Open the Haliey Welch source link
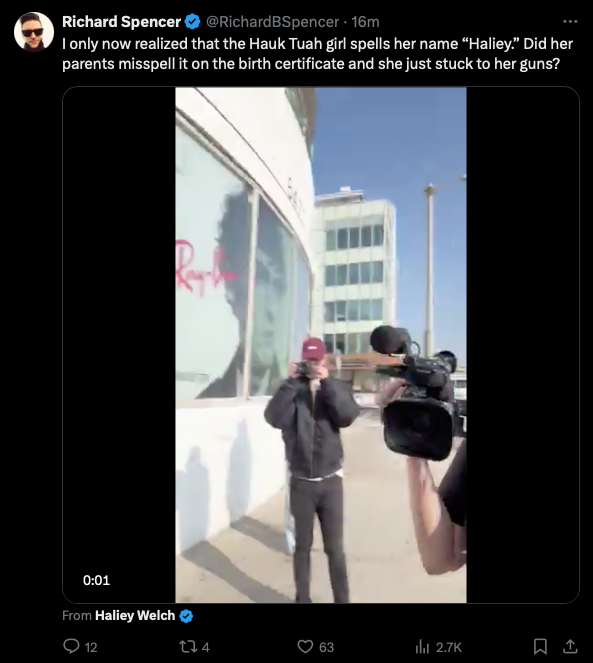Screen dimensions: 593x663 pos(135,616)
